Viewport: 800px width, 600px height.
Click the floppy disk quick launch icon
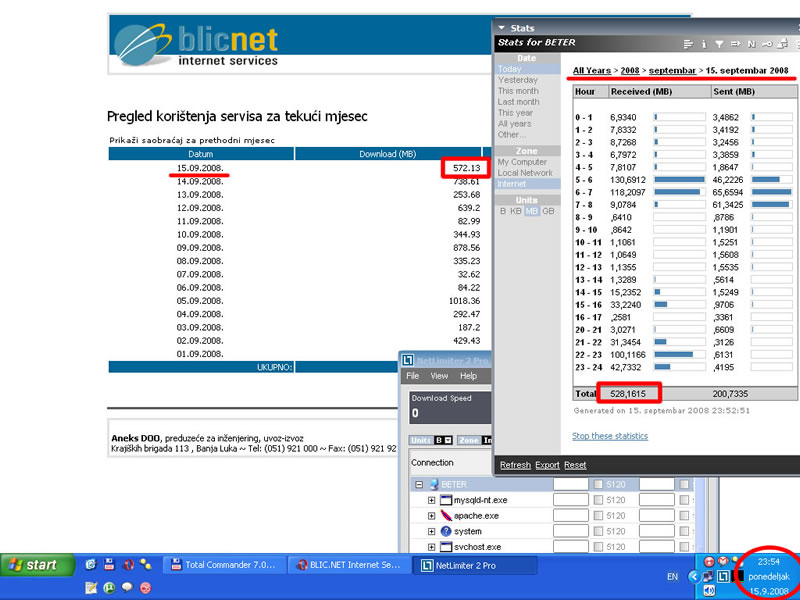click(110, 564)
